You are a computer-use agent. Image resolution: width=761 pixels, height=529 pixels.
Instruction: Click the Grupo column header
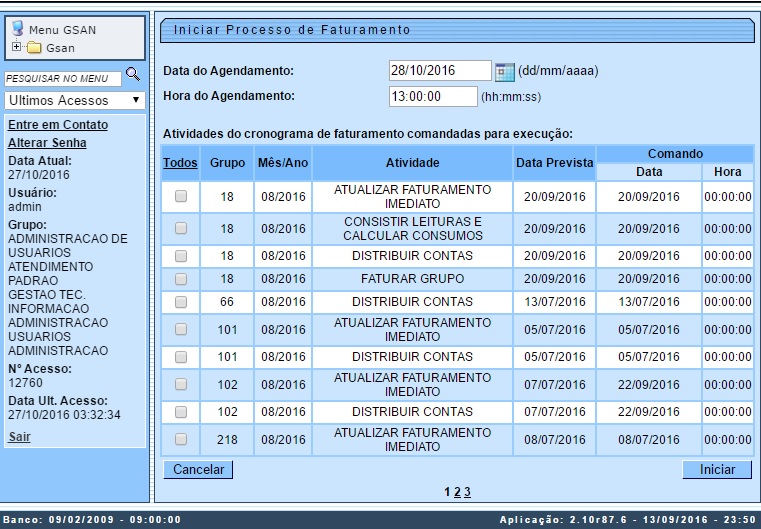tap(227, 163)
